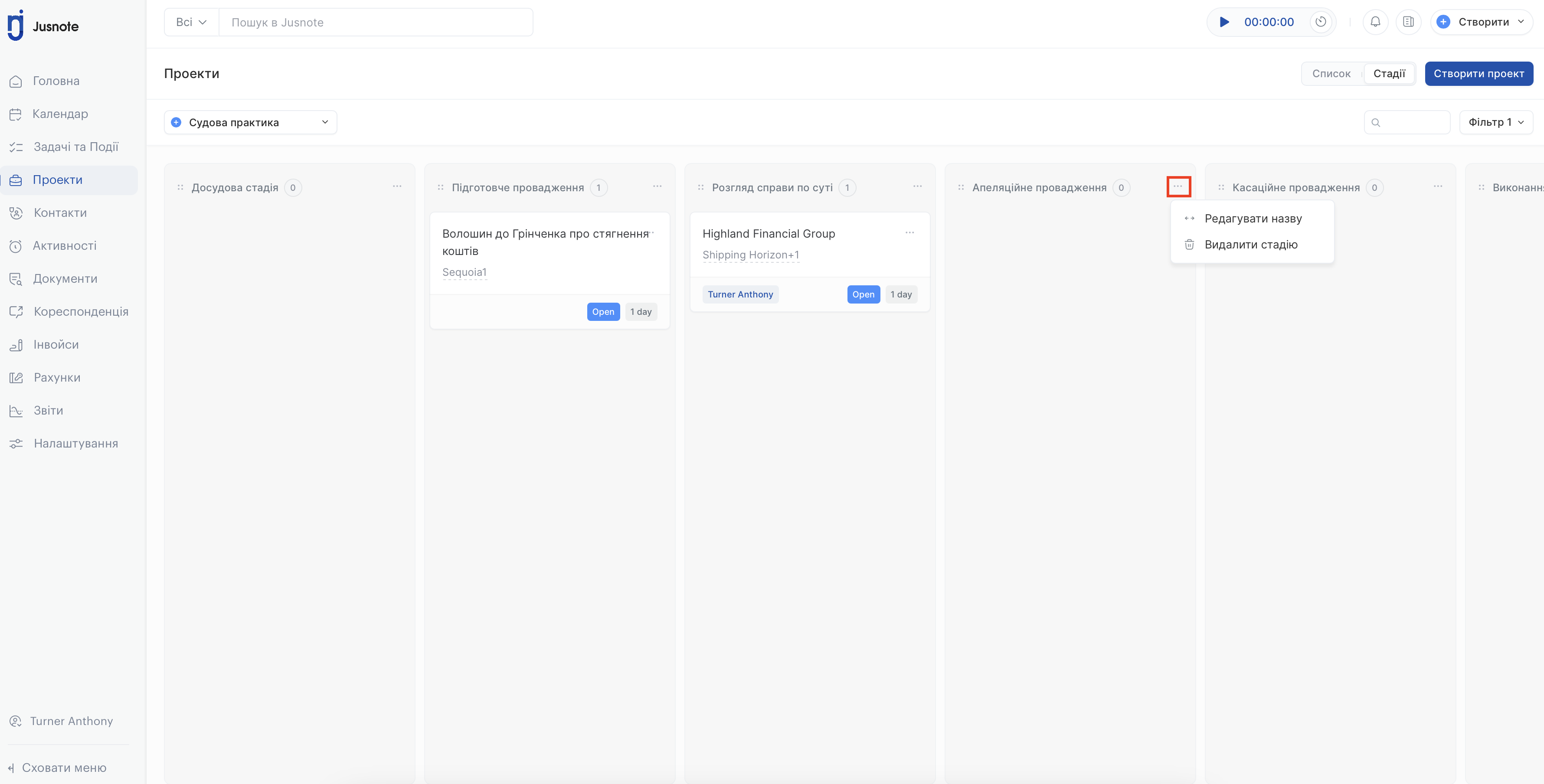
Task: Click Сховати меню to collapse sidebar
Action: pos(58,768)
